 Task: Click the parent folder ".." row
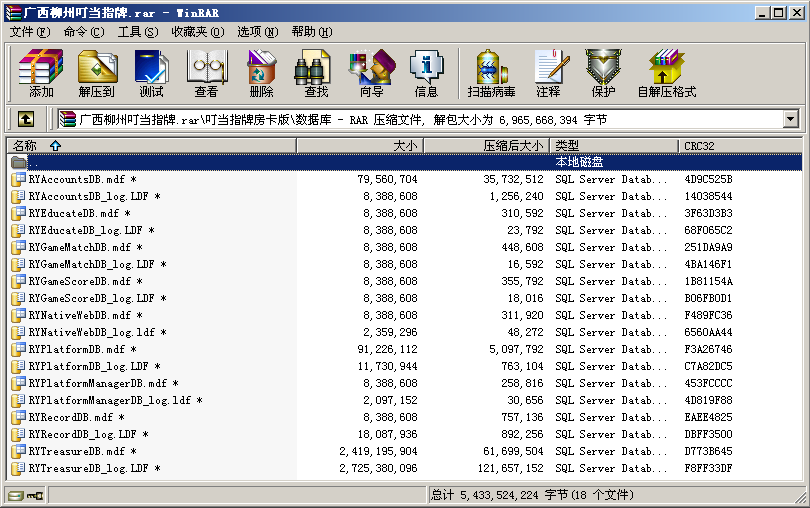point(34,162)
